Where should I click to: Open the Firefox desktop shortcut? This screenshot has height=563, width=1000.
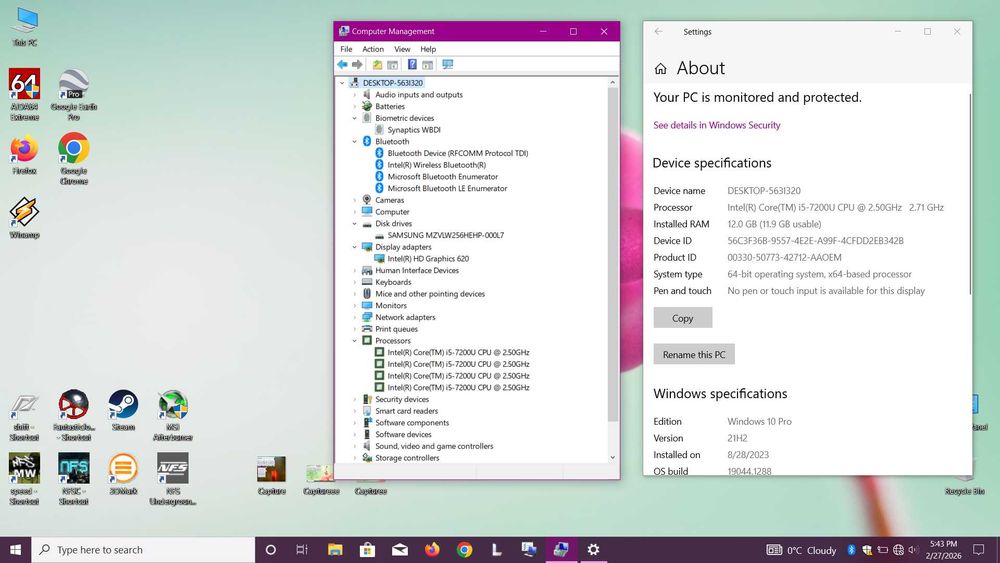(24, 154)
